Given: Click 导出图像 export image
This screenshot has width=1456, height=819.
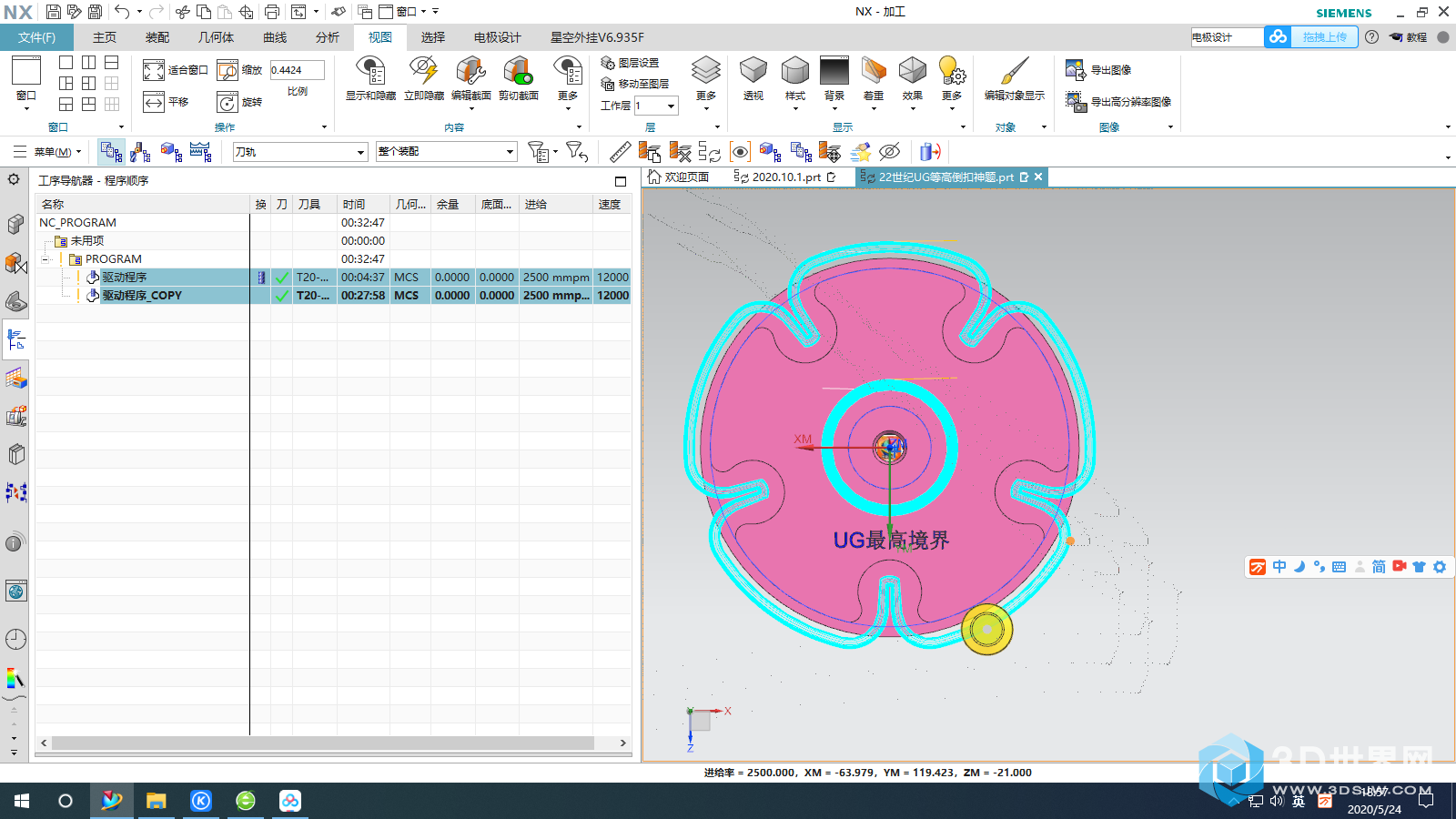Looking at the screenshot, I should click(x=1099, y=70).
